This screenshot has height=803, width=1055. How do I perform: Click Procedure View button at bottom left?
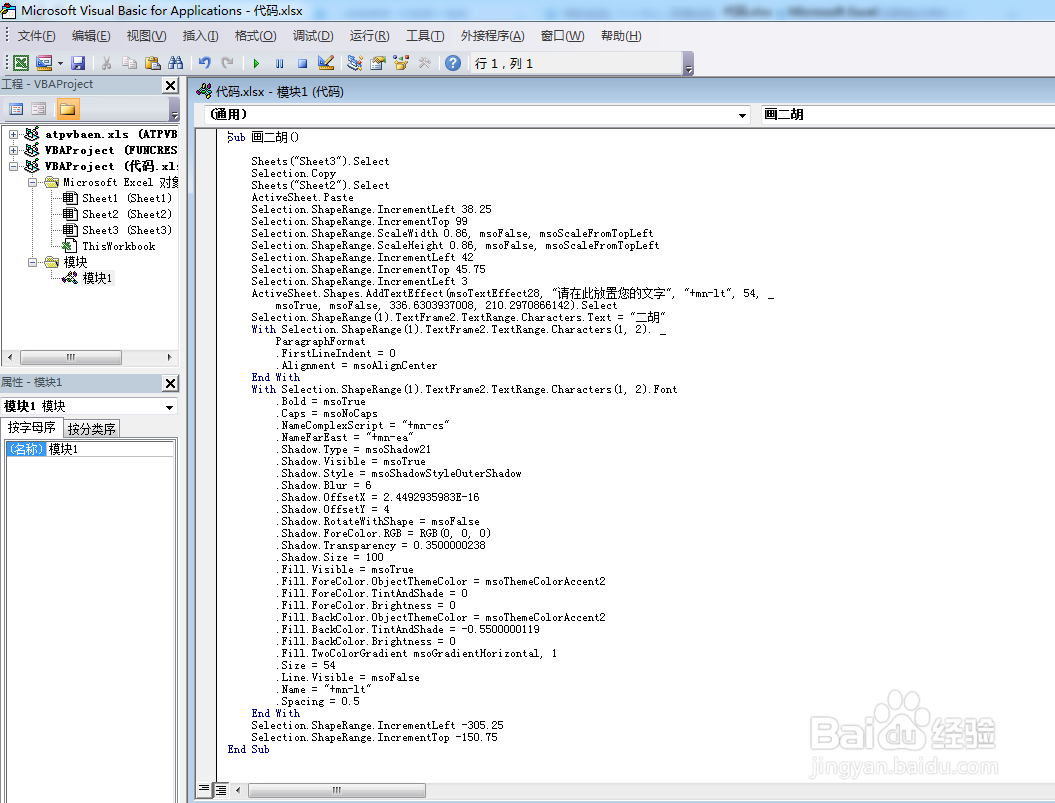point(205,789)
